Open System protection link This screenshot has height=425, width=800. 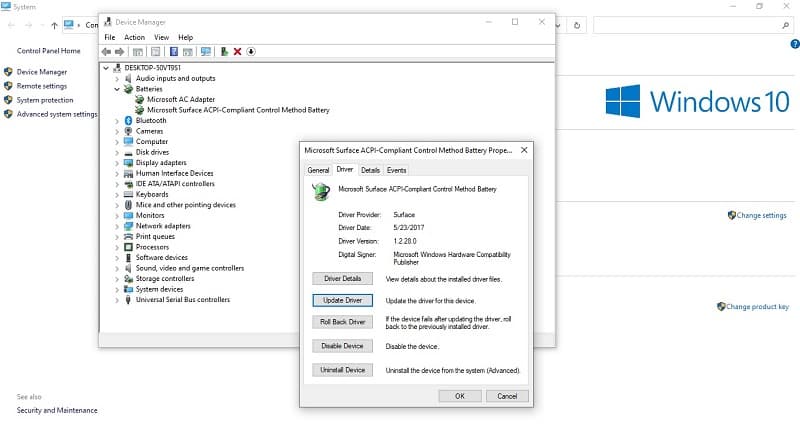[45, 100]
